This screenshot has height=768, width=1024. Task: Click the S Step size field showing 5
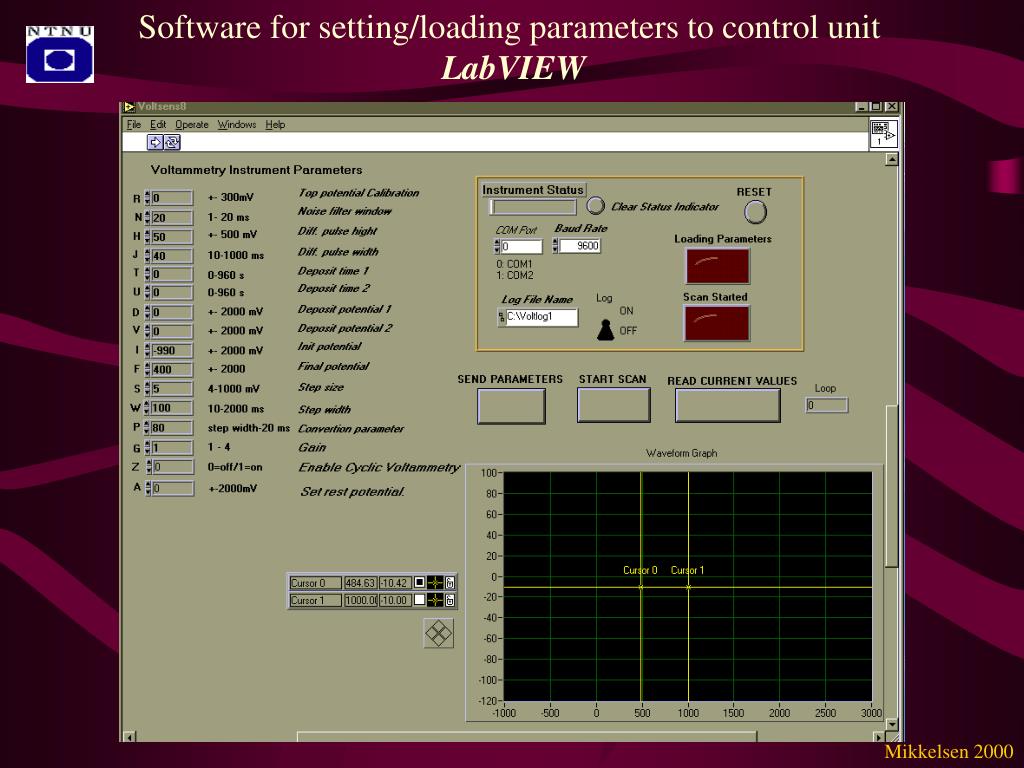172,389
